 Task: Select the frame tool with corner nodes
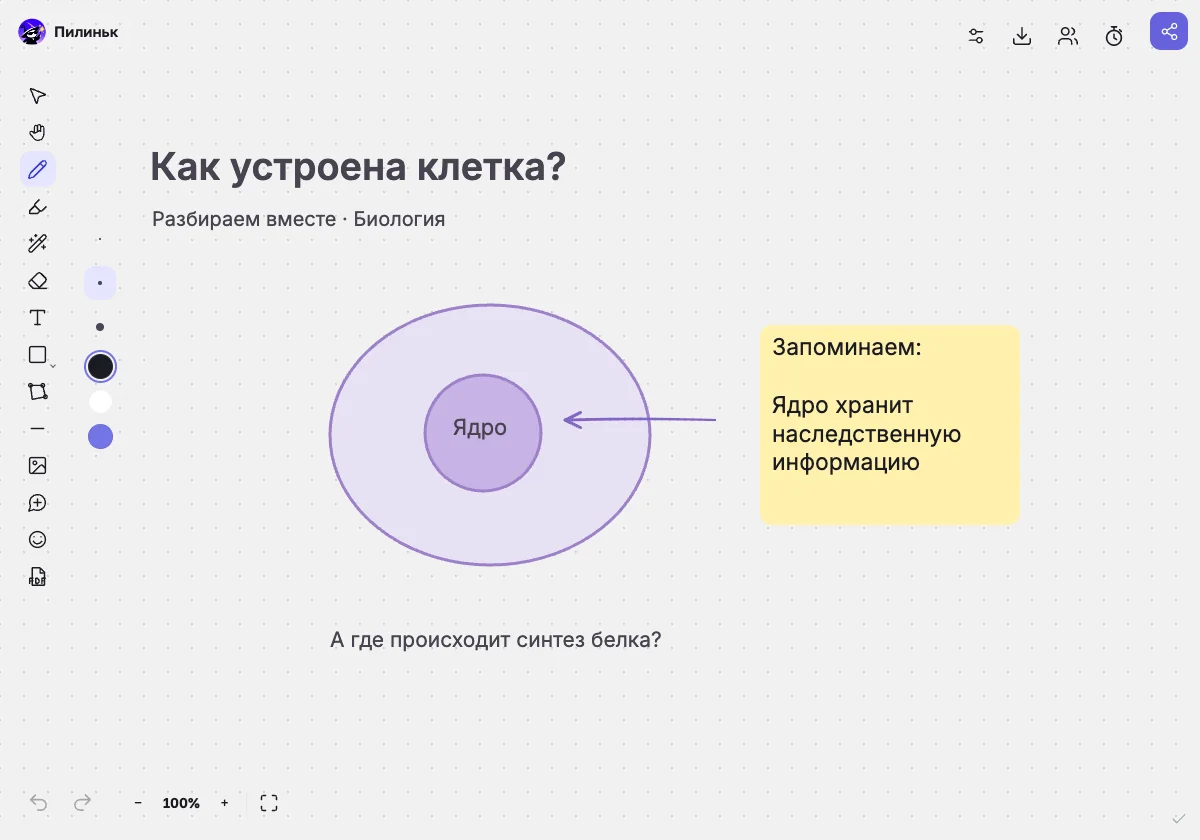37,392
